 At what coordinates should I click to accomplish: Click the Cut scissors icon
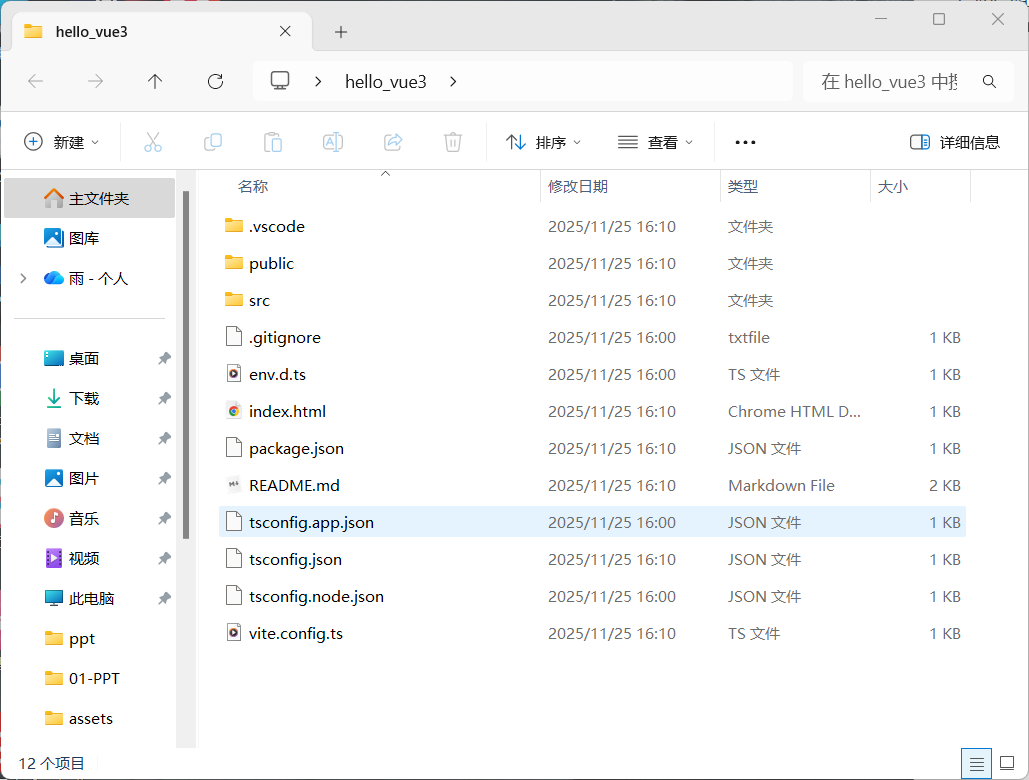click(153, 142)
